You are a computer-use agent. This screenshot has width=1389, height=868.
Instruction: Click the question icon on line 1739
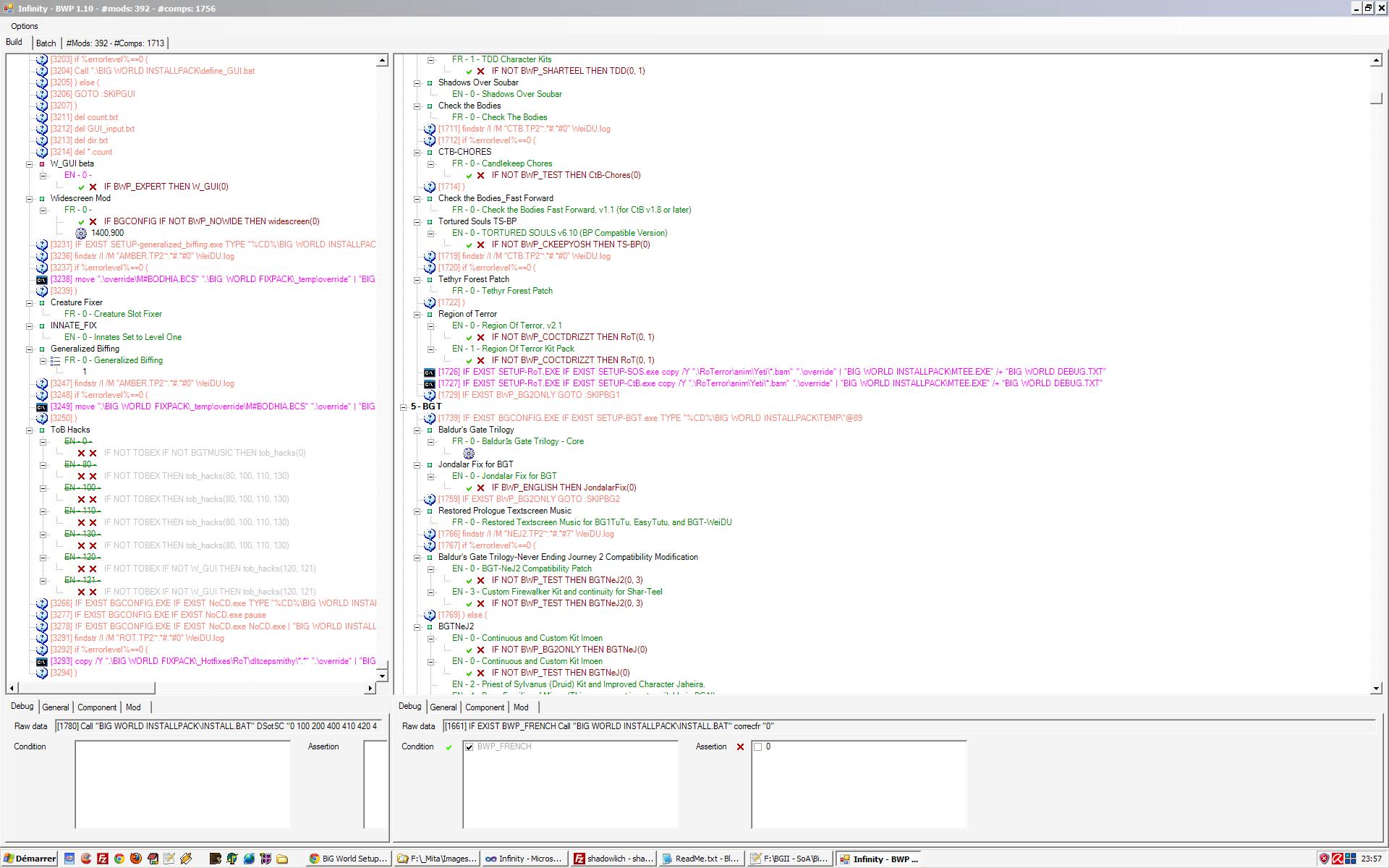coord(430,418)
